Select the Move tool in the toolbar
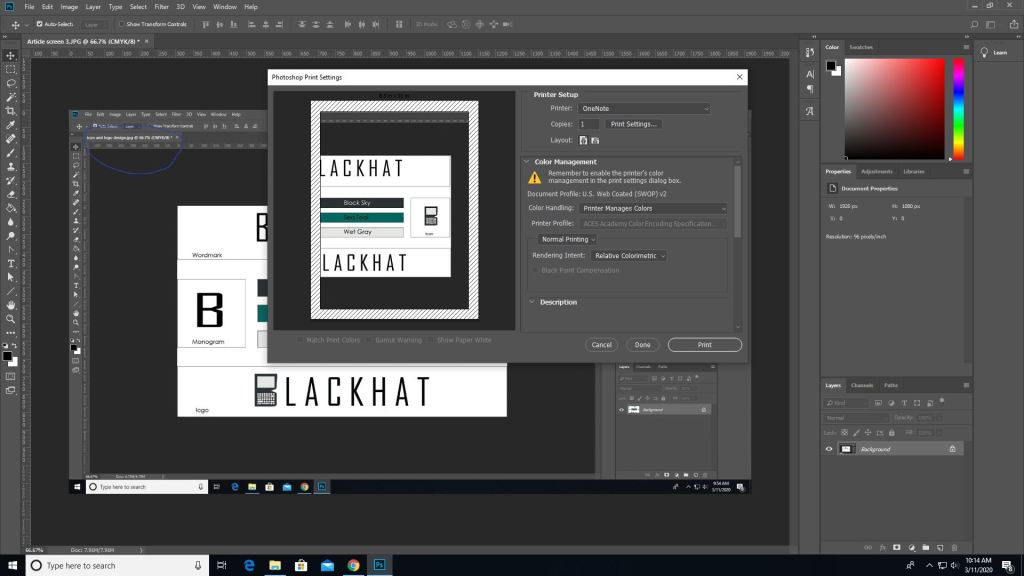The height and width of the screenshot is (576, 1024). click(11, 56)
